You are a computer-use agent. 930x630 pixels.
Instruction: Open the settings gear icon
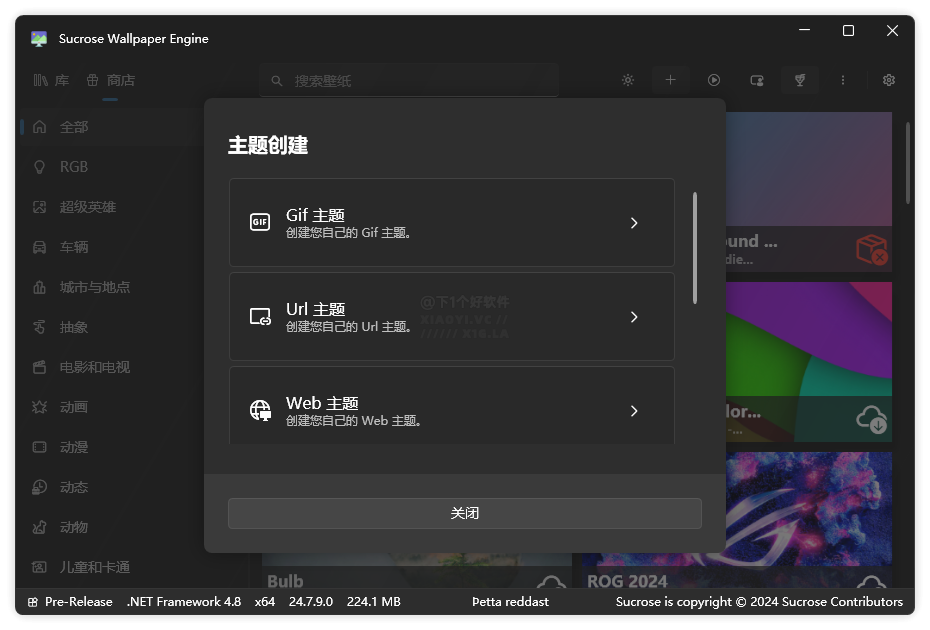pyautogui.click(x=888, y=80)
